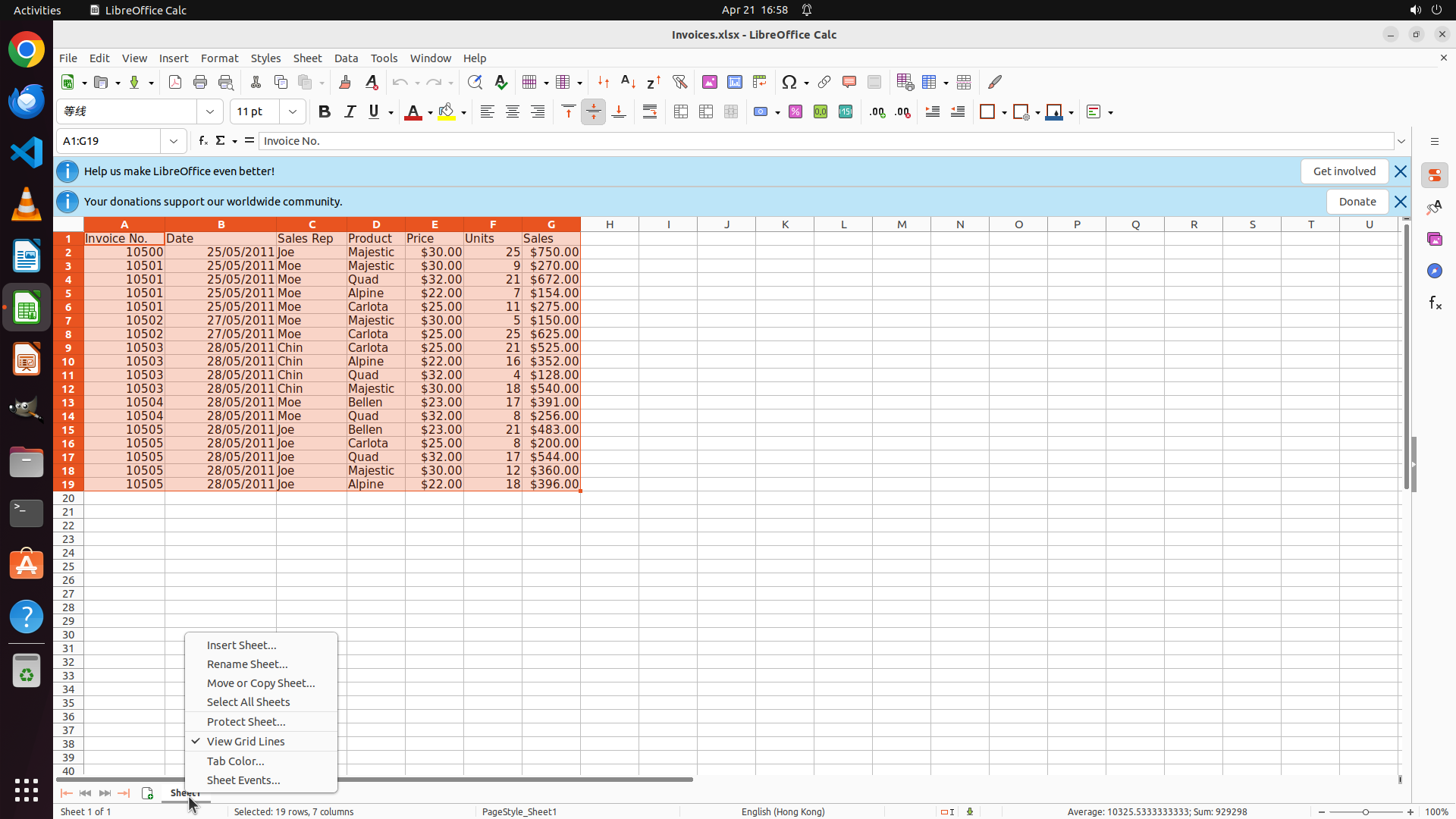
Task: Open the sidebar Navigator panel icon
Action: [1434, 271]
